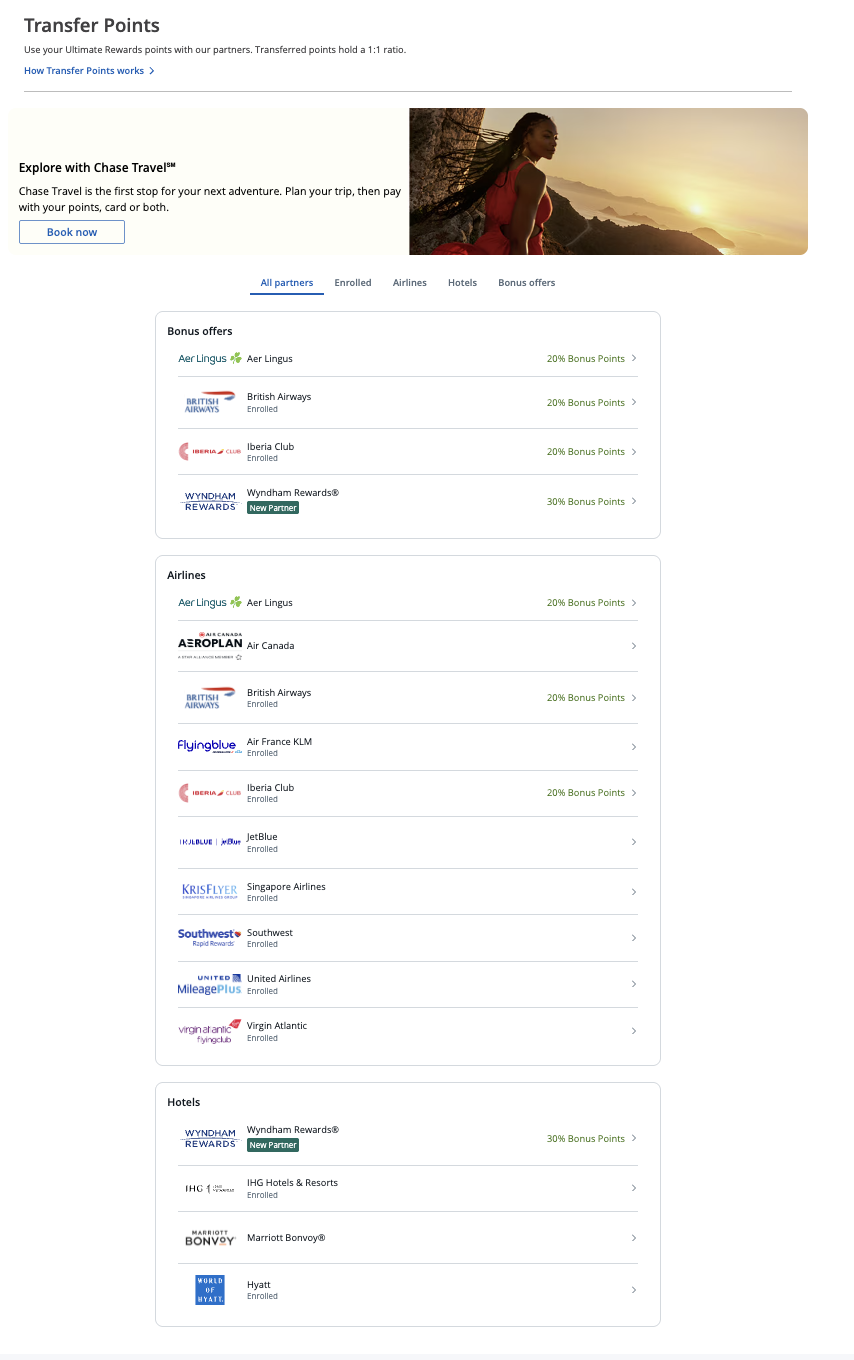Click the United MileagePlus logo
The width and height of the screenshot is (854, 1360).
pos(210,984)
